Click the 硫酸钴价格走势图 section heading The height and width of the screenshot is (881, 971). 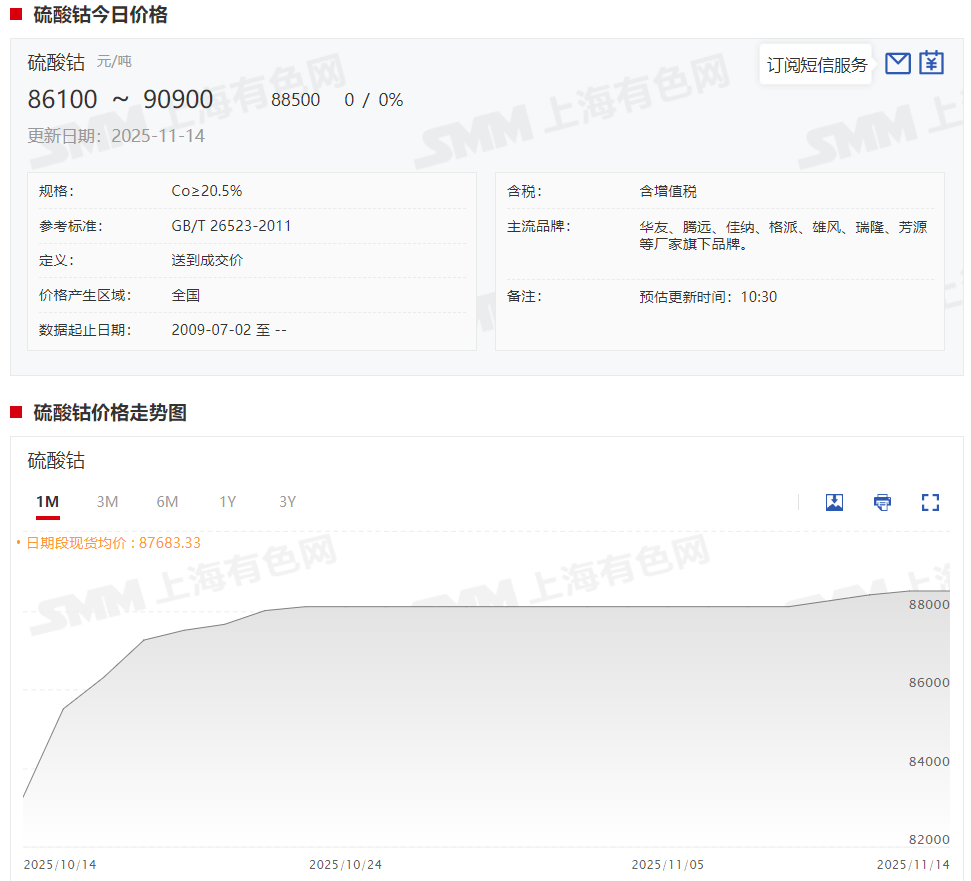point(110,413)
